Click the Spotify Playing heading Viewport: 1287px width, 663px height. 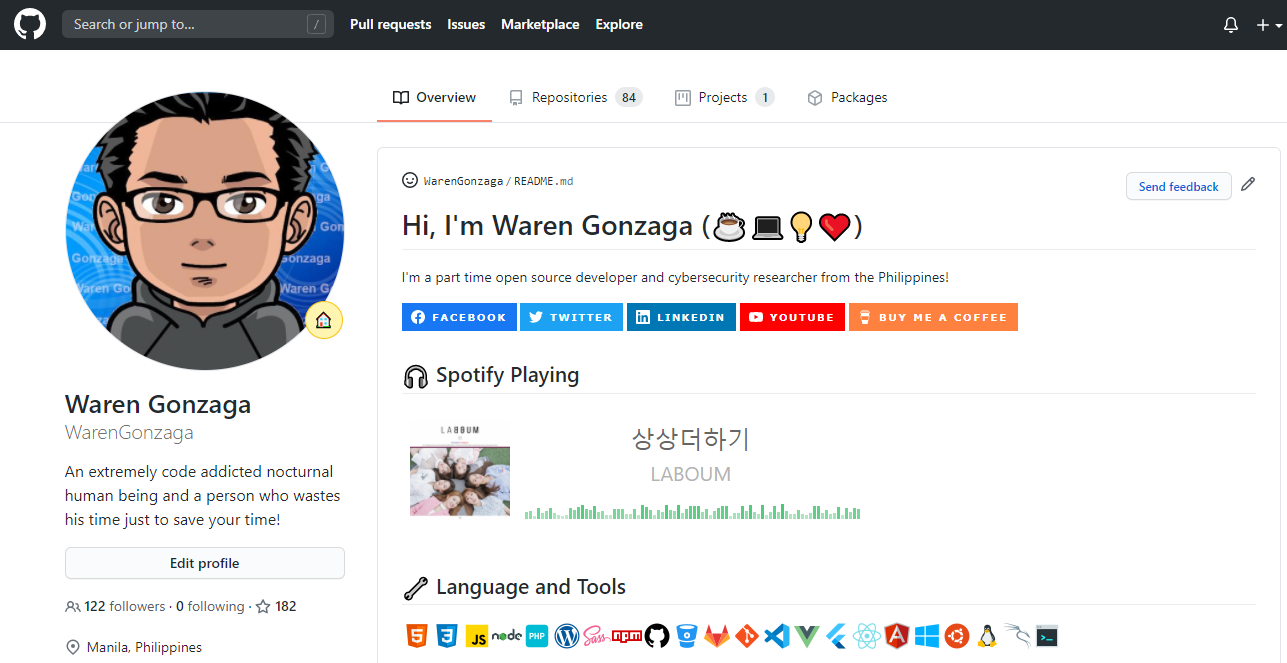[x=507, y=375]
